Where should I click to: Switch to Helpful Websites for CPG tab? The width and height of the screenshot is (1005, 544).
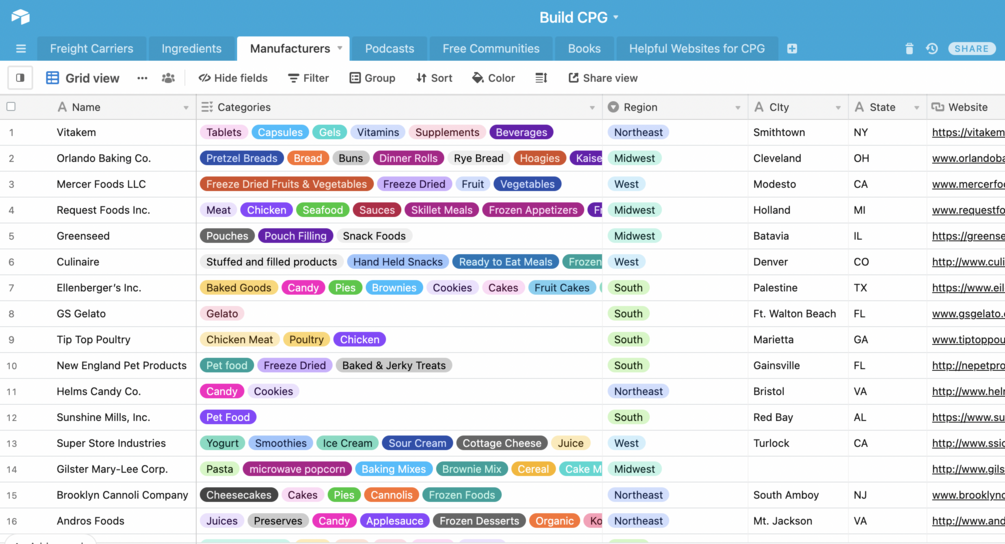pos(697,49)
